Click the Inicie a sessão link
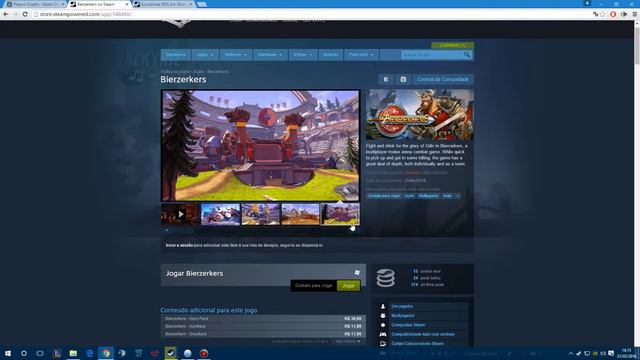640x360 pixels. coord(179,245)
